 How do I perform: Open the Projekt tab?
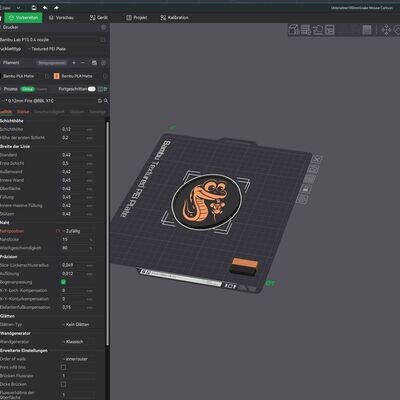[x=137, y=18]
